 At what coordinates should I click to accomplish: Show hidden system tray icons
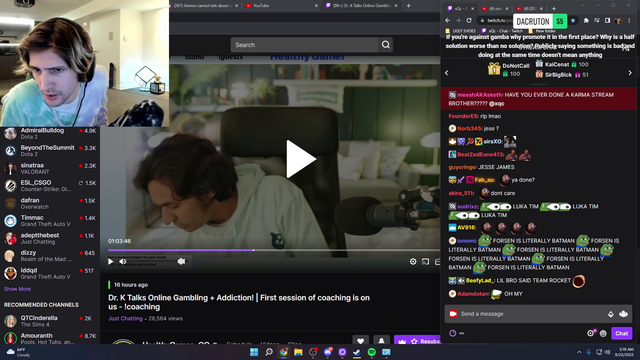(x=579, y=352)
